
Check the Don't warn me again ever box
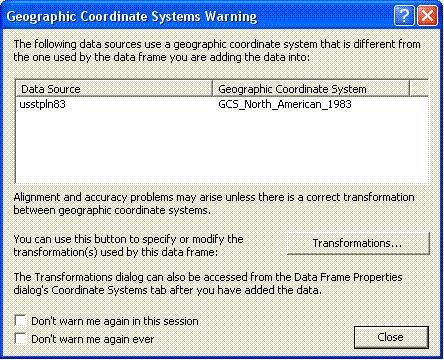click(21, 339)
